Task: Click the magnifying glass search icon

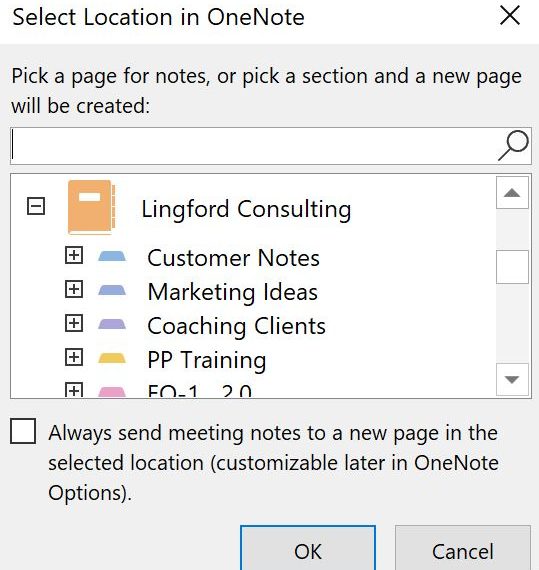Action: (513, 145)
